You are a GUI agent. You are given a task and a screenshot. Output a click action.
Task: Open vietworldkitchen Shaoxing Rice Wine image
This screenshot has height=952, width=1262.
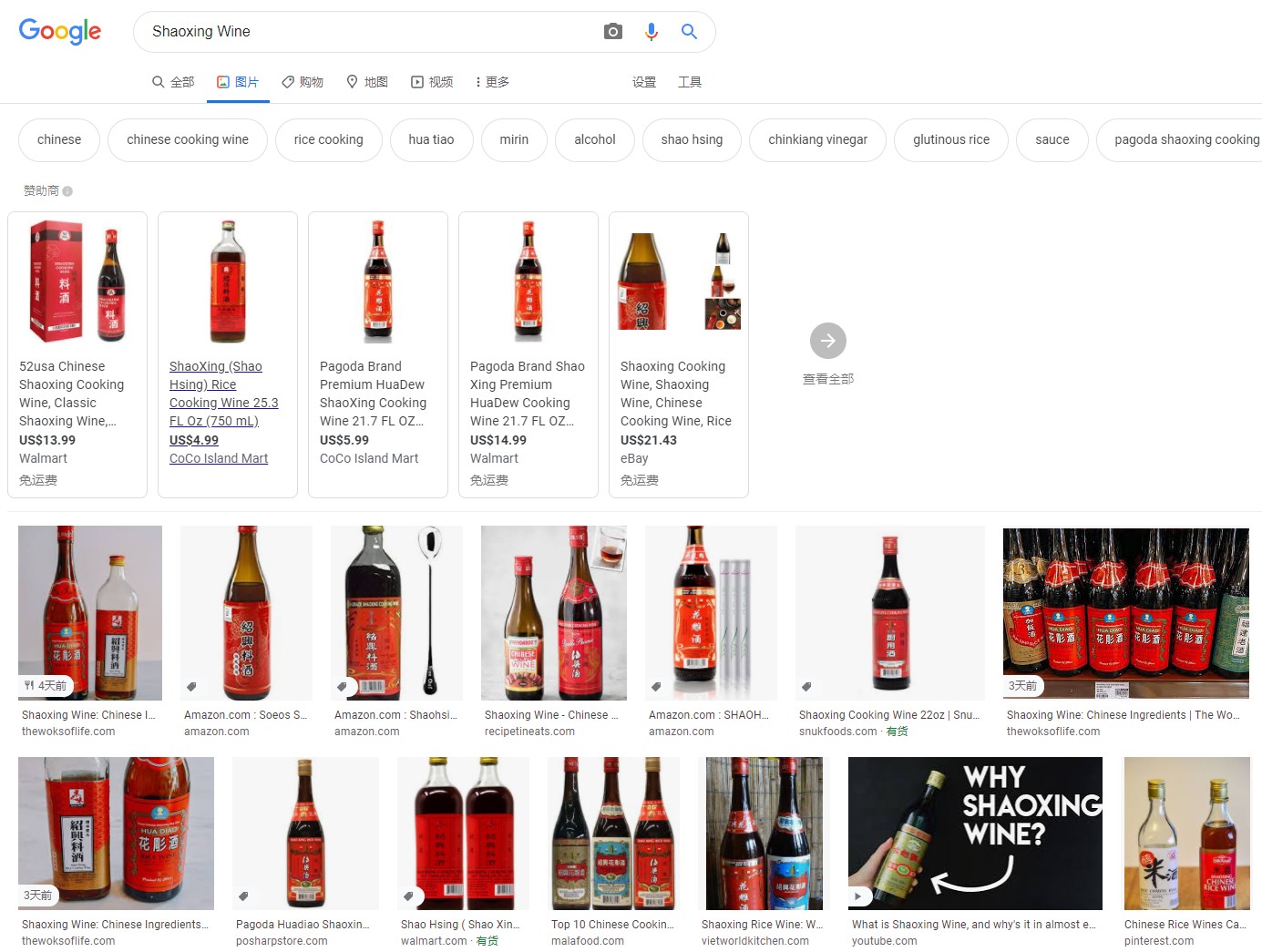click(x=764, y=834)
